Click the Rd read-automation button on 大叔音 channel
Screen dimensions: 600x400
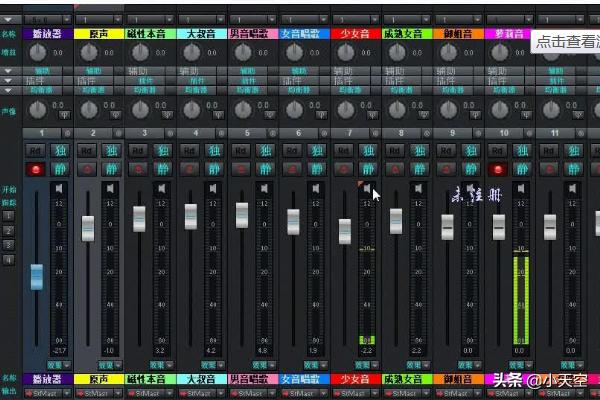point(190,151)
